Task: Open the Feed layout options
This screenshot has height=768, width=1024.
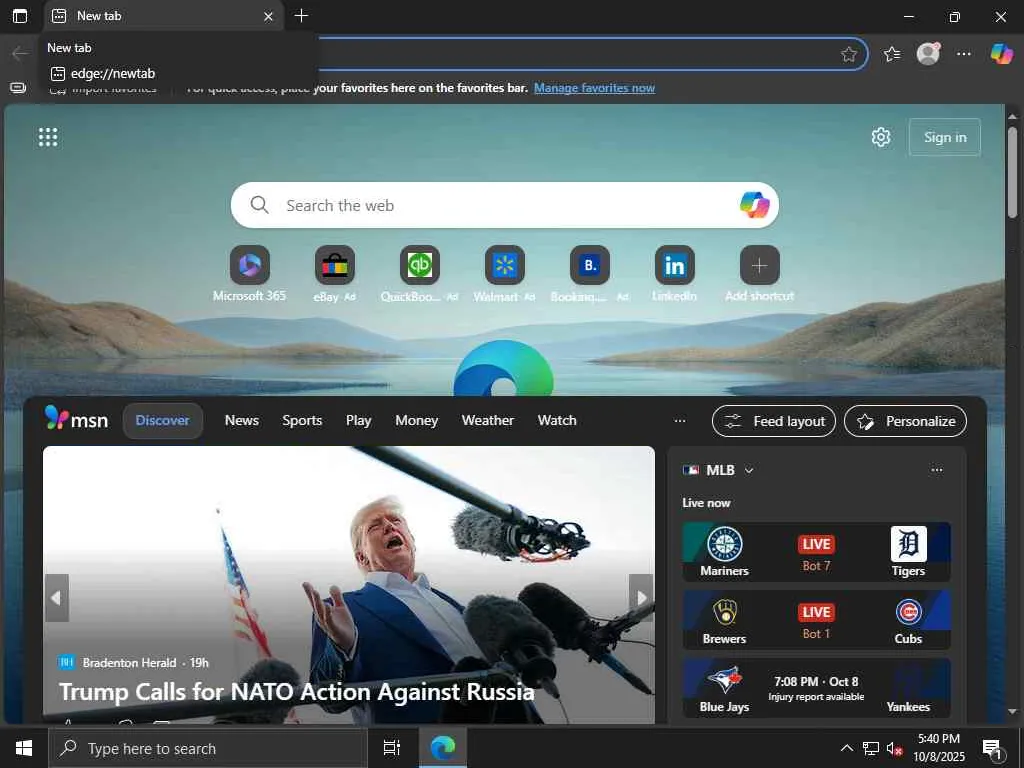Action: click(x=774, y=421)
